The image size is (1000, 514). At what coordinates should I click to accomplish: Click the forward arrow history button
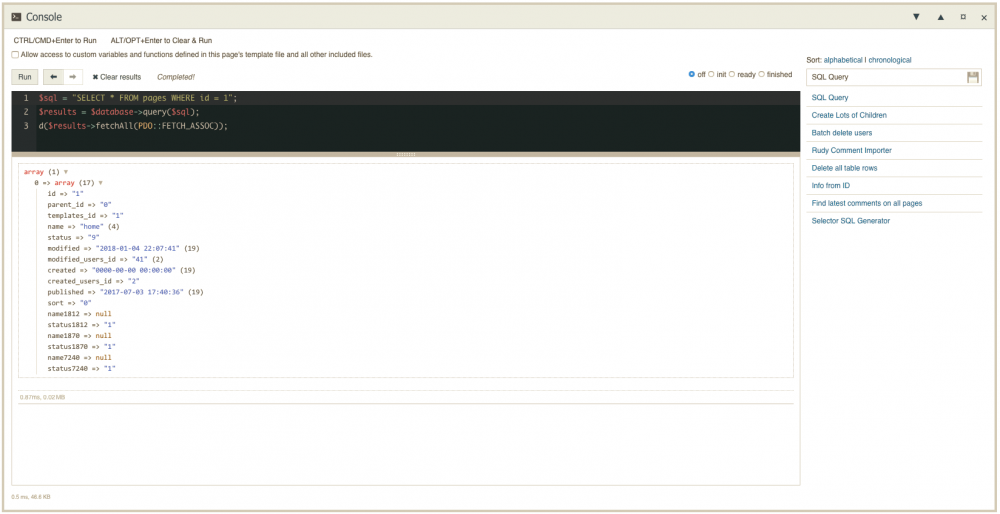click(73, 77)
